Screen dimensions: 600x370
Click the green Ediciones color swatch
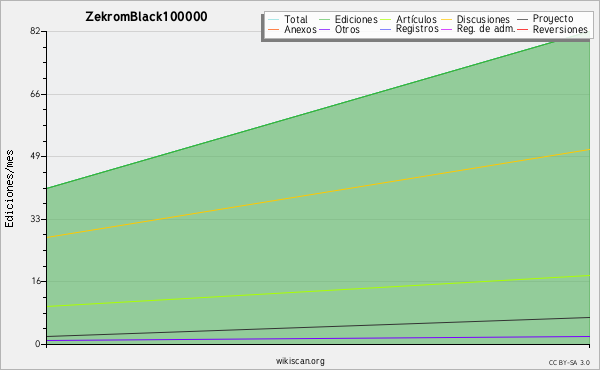324,20
